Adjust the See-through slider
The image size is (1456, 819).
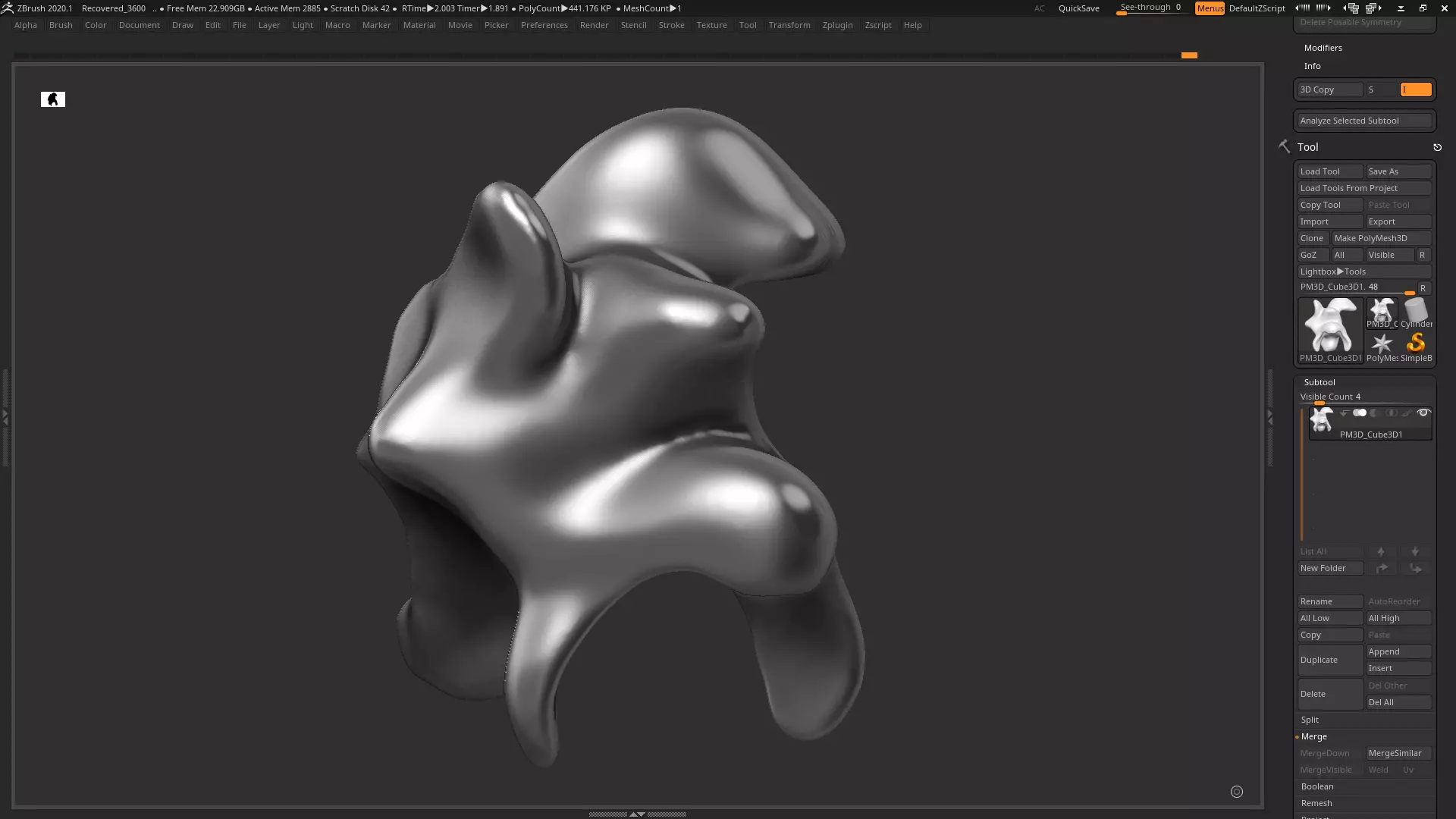point(1151,8)
